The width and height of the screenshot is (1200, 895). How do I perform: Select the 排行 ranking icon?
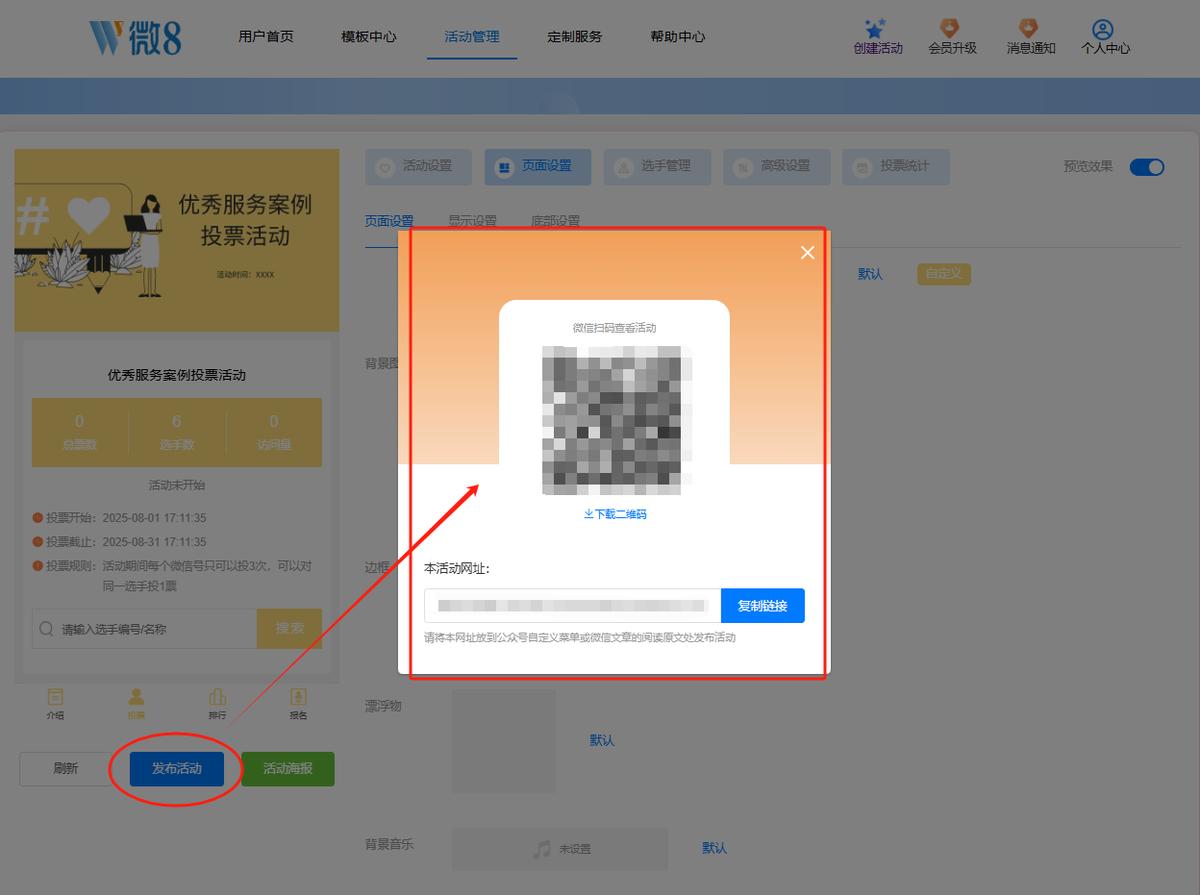click(217, 697)
